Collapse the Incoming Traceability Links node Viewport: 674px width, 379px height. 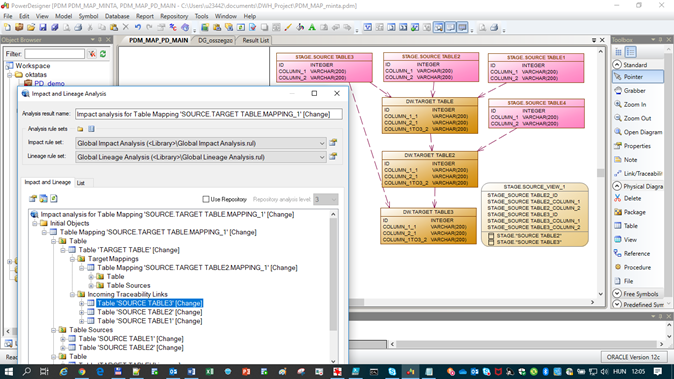(72, 294)
